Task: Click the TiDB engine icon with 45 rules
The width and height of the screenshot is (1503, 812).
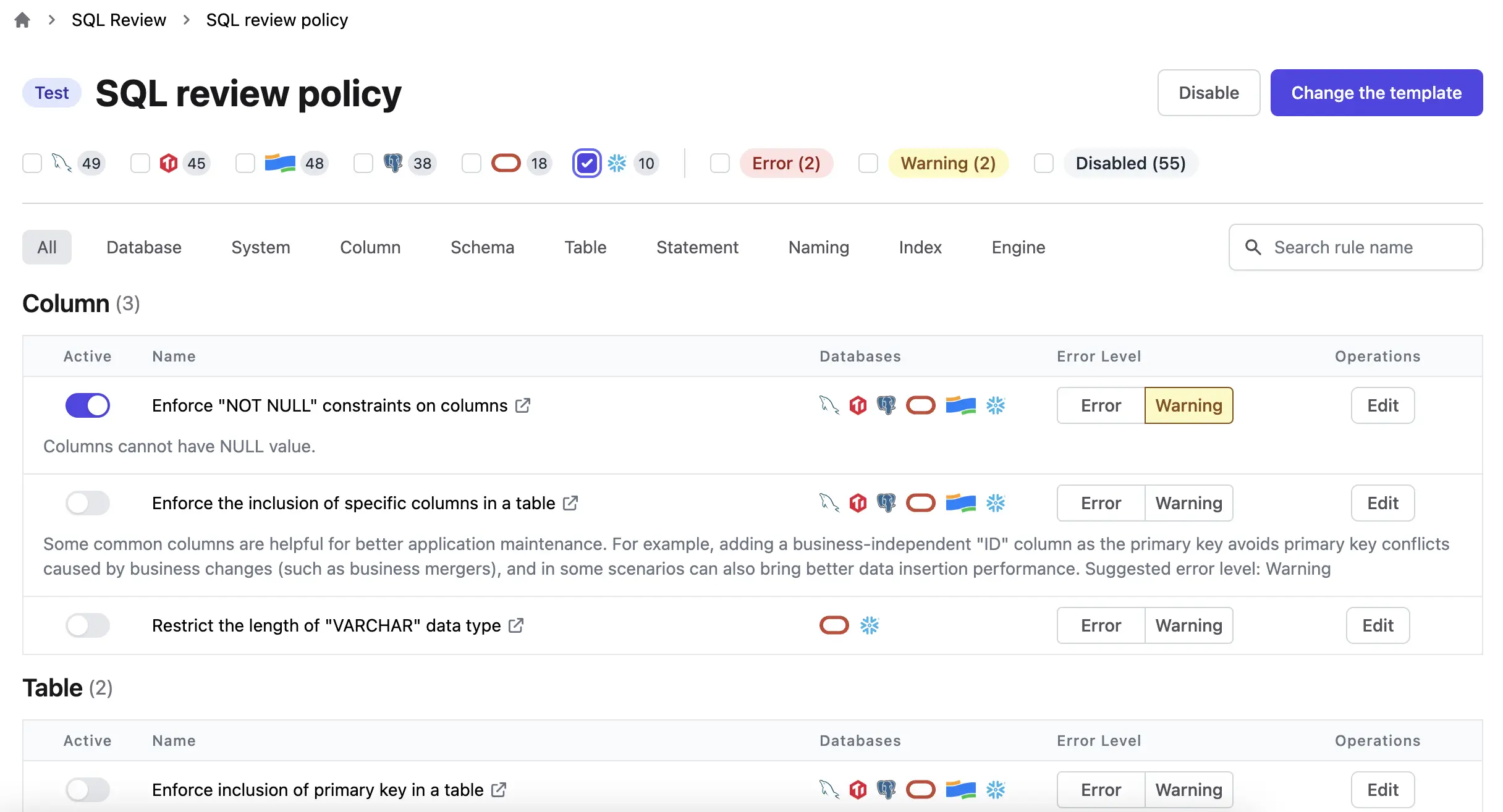Action: (168, 163)
